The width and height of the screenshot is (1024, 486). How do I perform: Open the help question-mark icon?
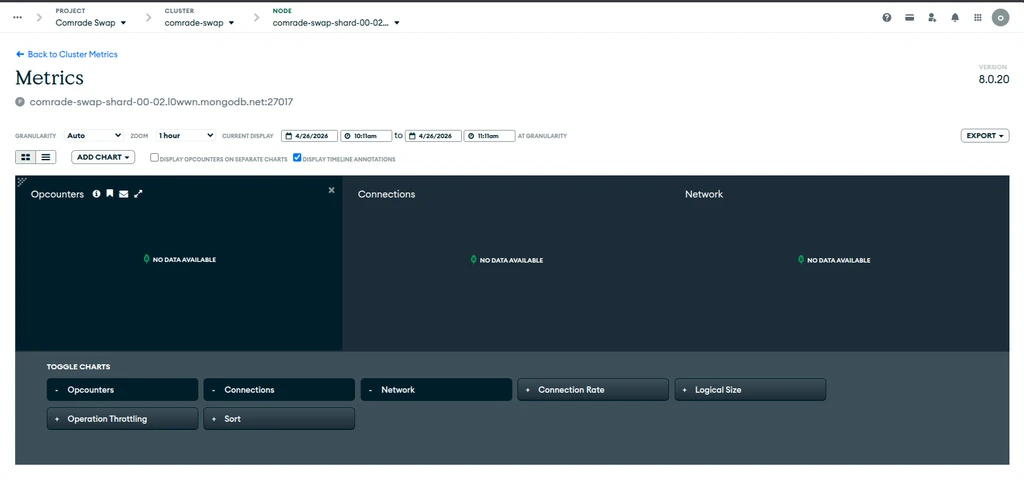click(887, 18)
